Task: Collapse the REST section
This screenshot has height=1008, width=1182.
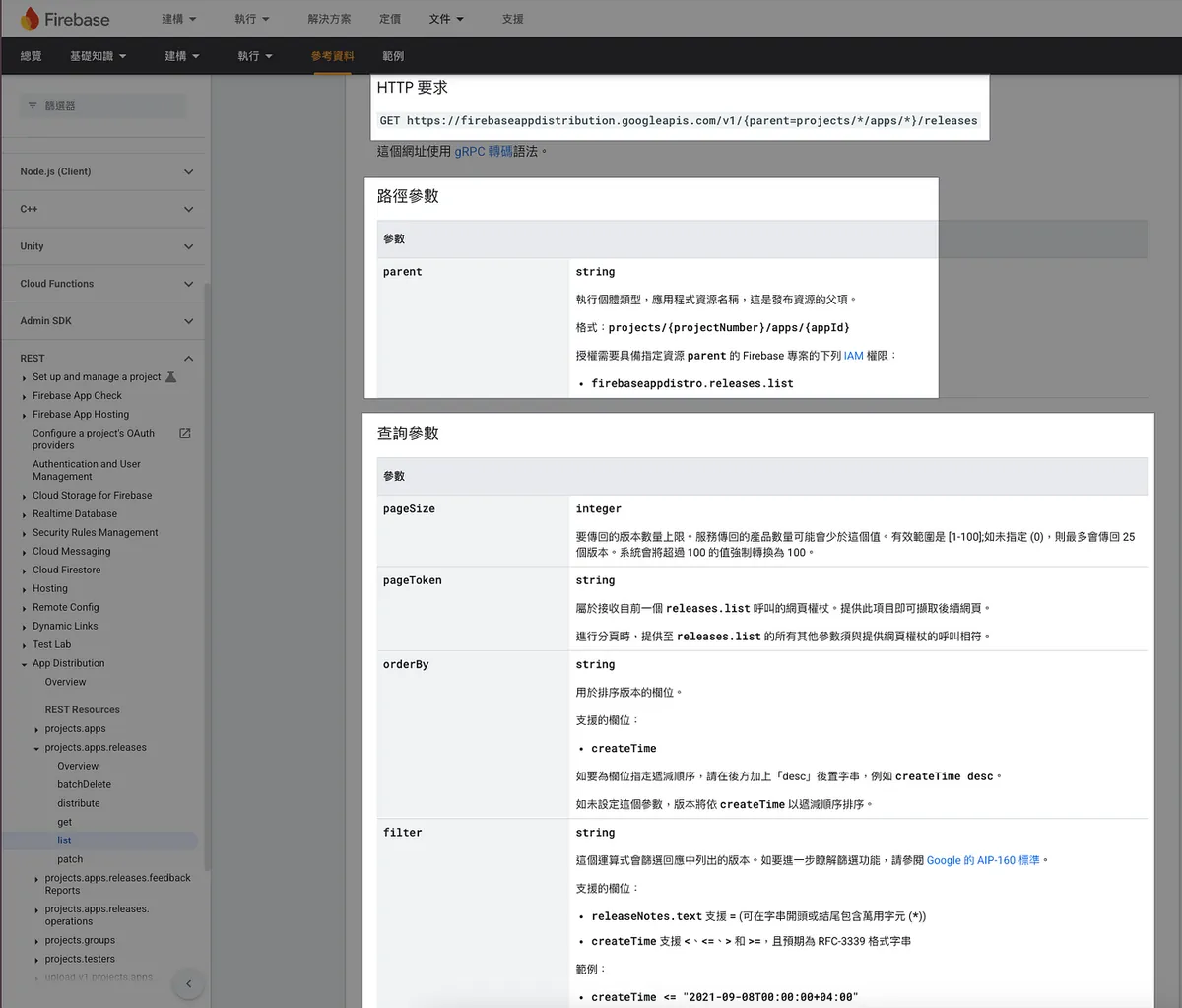Action: point(188,359)
